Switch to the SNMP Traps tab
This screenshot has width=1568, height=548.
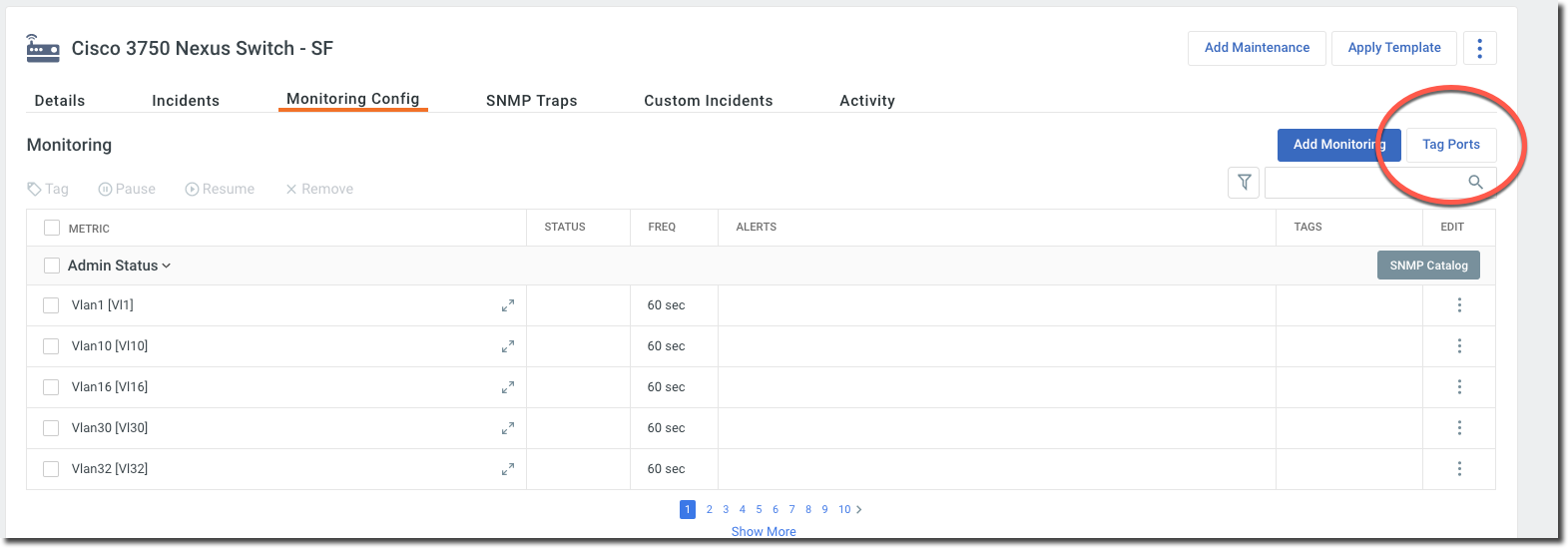(x=531, y=101)
